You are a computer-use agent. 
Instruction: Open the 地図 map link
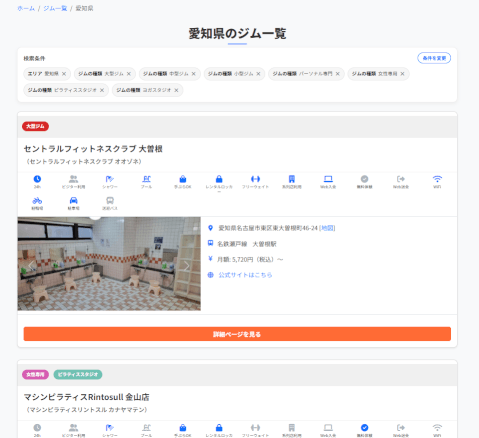pyautogui.click(x=327, y=228)
